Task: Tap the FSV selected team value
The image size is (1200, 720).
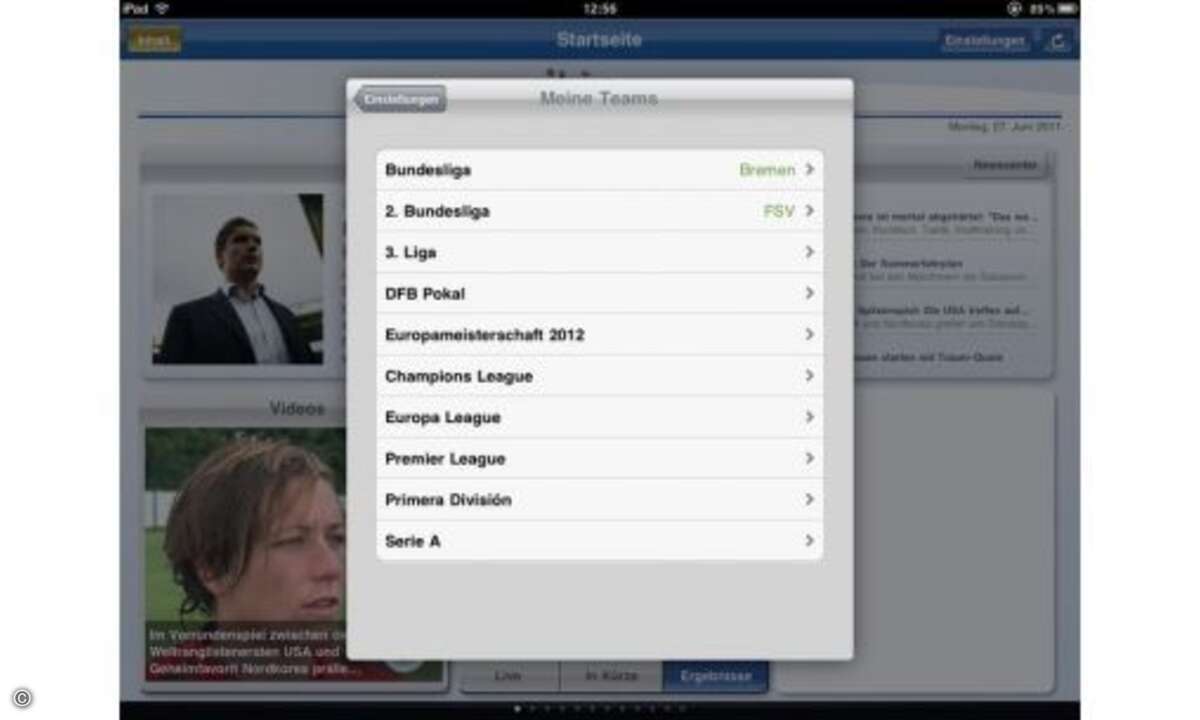Action: click(779, 211)
